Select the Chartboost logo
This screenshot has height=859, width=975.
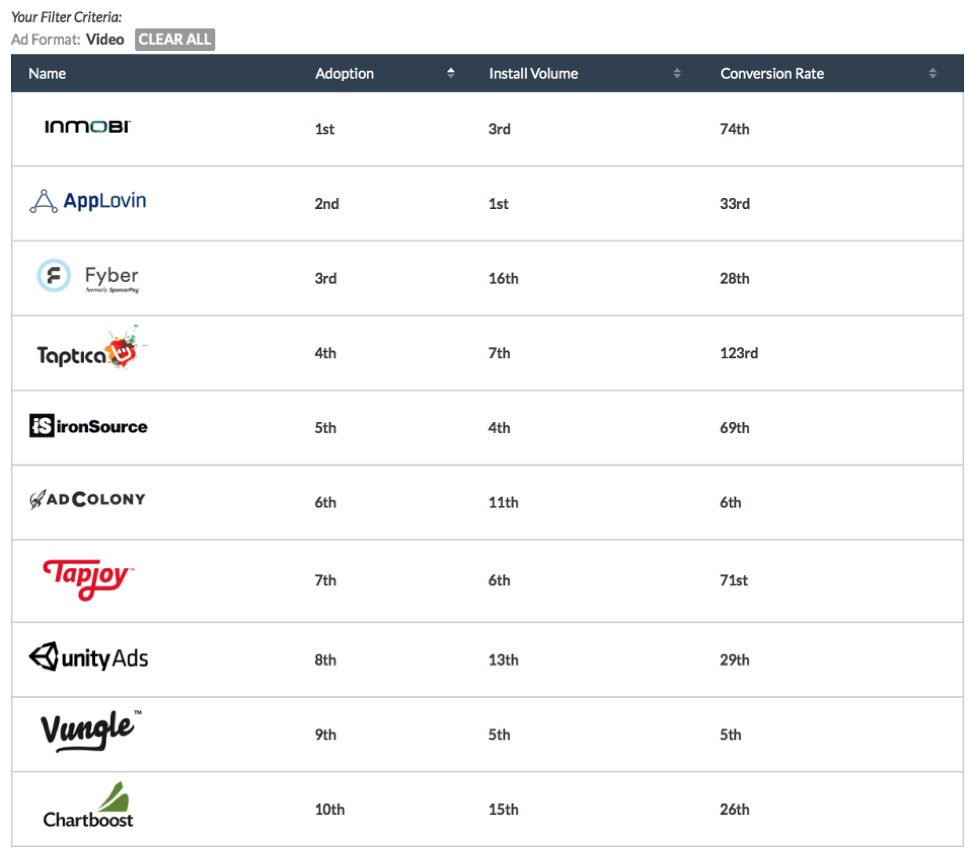click(x=88, y=807)
